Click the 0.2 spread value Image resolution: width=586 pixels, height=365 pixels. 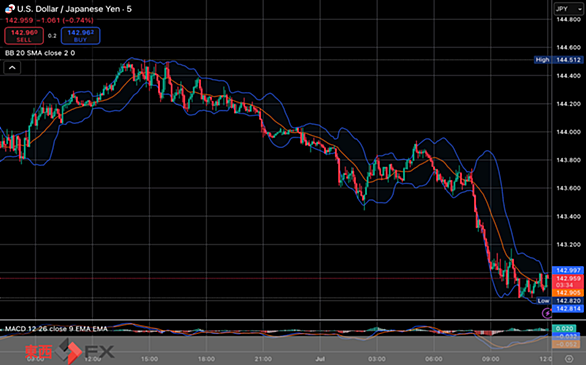pyautogui.click(x=52, y=36)
